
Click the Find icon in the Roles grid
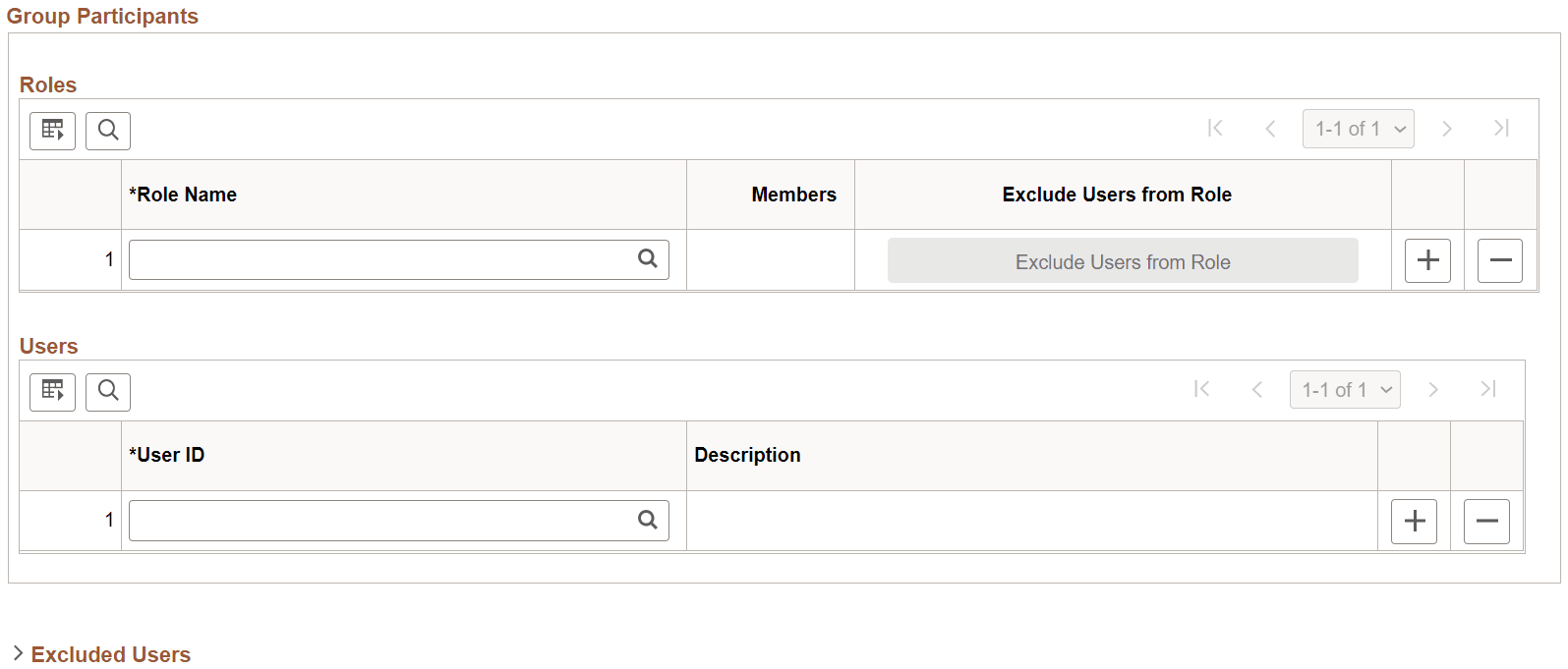(x=108, y=130)
